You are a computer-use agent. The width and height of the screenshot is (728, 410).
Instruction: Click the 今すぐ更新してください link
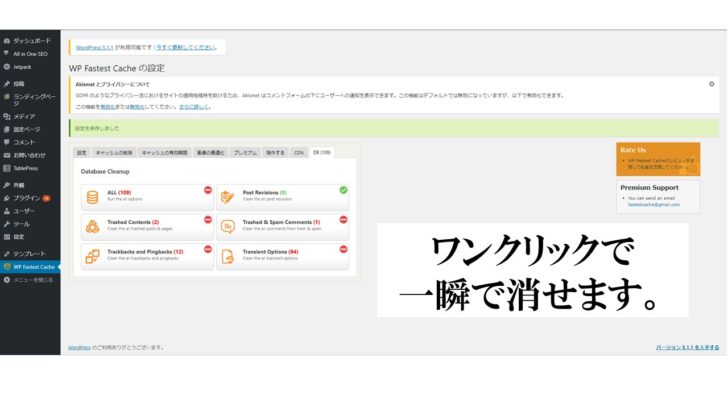click(186, 47)
